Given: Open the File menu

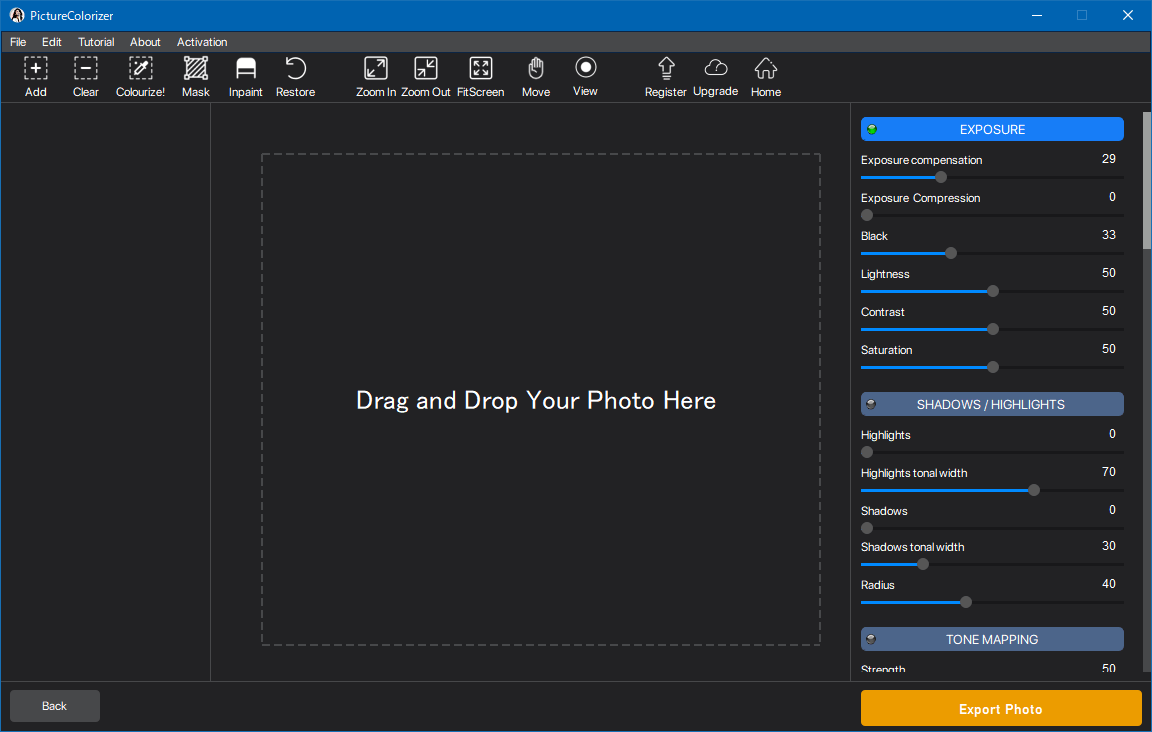Looking at the screenshot, I should pyautogui.click(x=18, y=42).
